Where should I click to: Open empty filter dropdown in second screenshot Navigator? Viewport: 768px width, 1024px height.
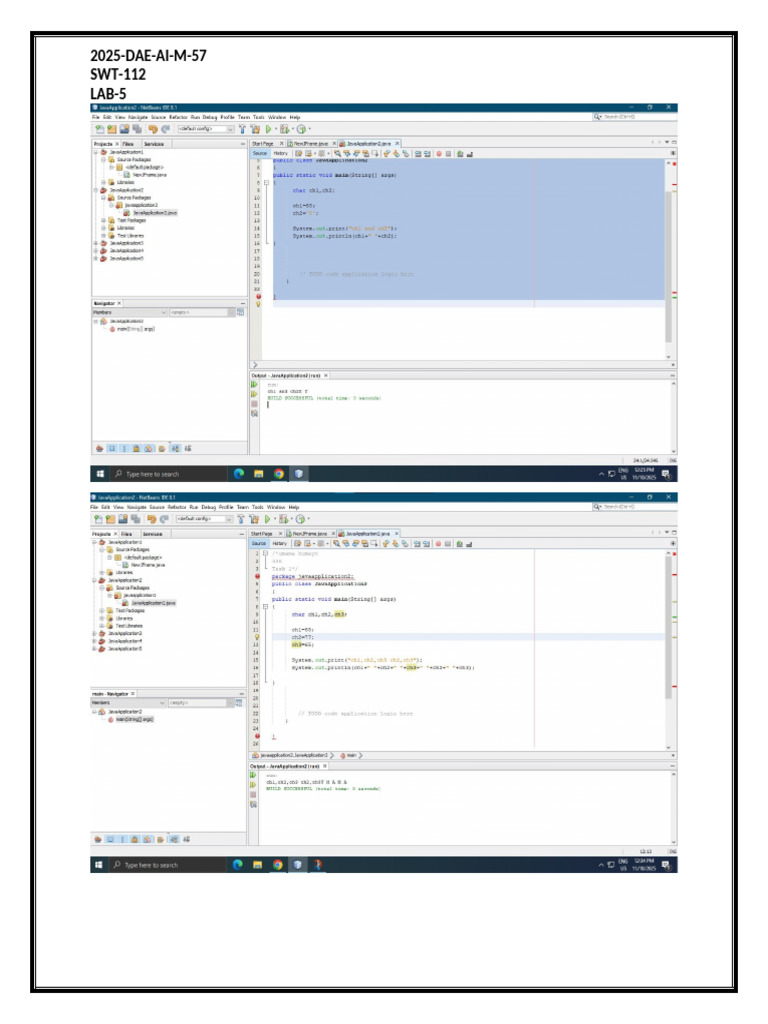point(201,703)
